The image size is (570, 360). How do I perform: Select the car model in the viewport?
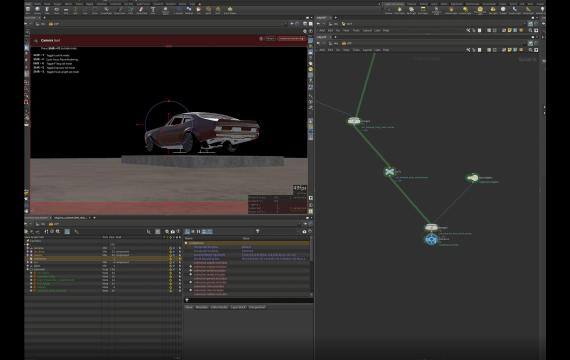pos(202,132)
